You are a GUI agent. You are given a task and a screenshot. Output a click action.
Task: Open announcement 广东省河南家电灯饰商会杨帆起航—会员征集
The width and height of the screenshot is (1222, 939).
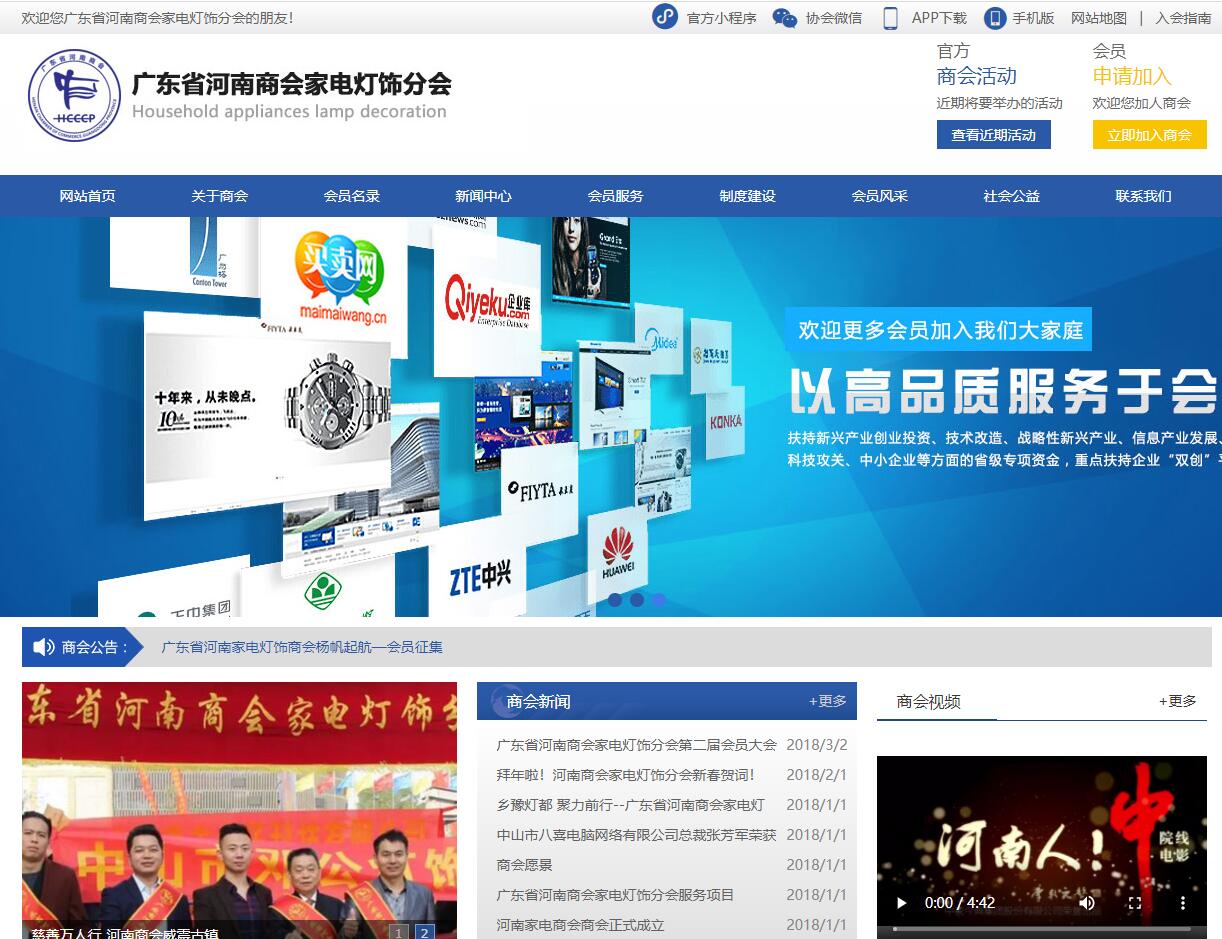coord(302,647)
